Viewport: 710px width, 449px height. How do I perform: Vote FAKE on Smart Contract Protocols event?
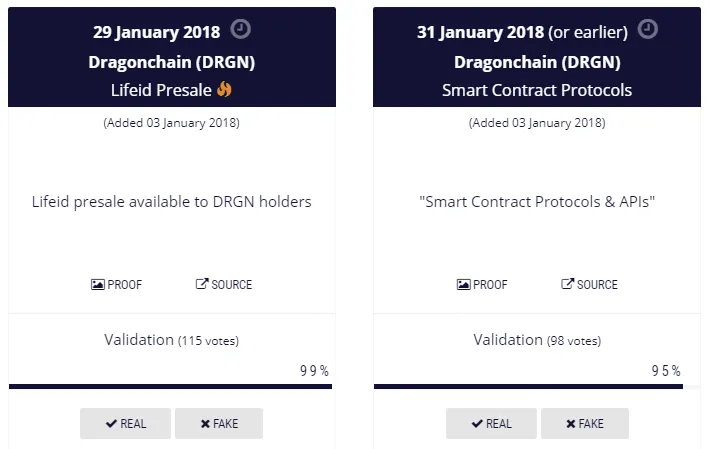click(x=585, y=424)
